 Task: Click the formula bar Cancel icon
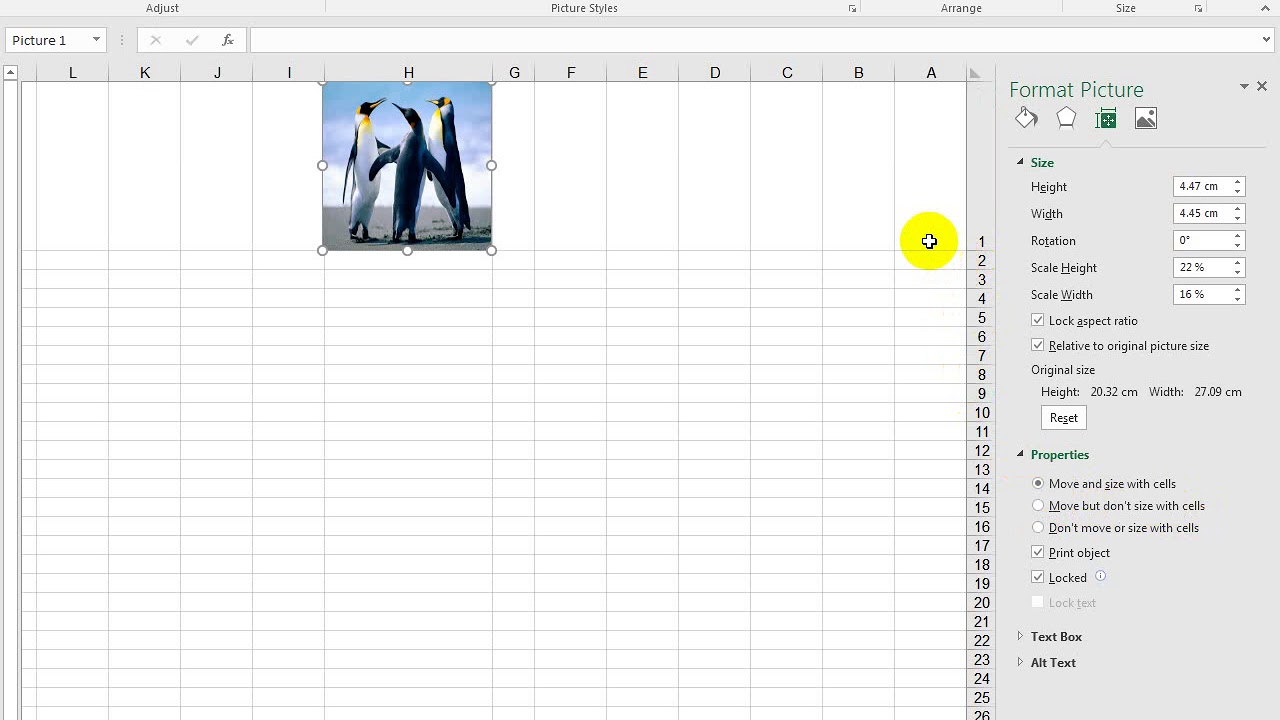[x=155, y=40]
